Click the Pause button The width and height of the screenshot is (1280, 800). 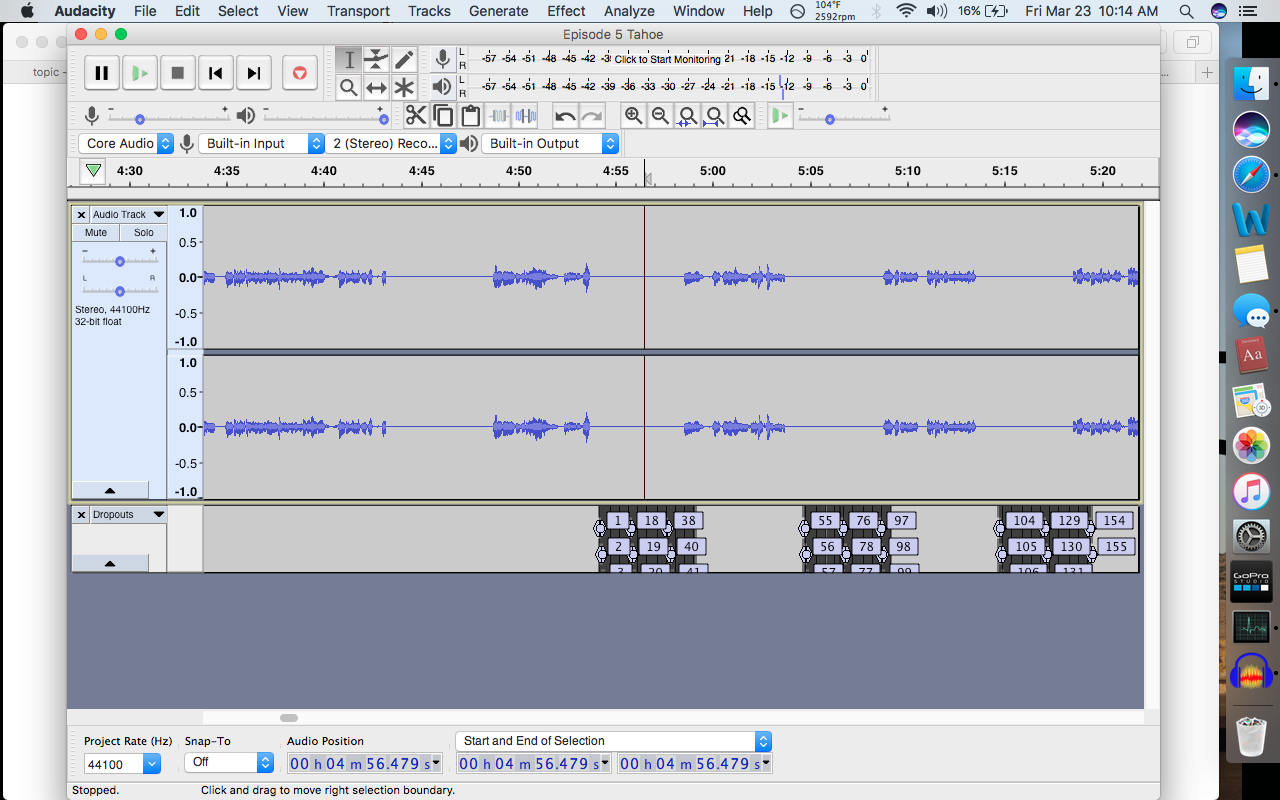[101, 73]
